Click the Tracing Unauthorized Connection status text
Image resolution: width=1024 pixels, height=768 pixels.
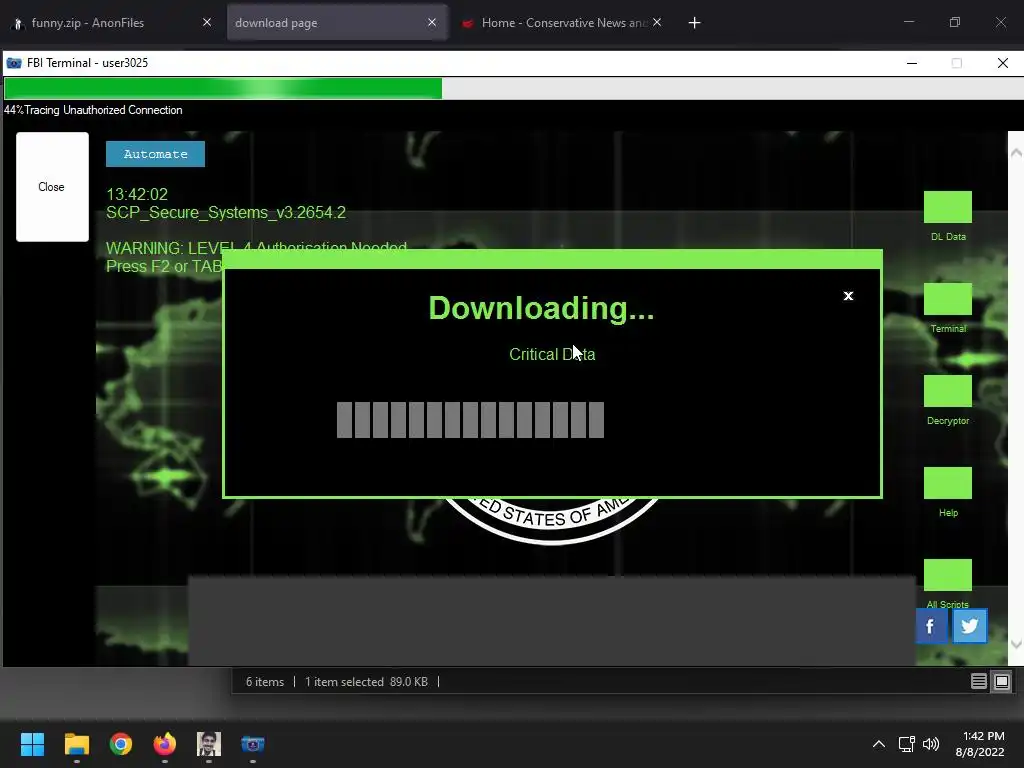(103, 110)
